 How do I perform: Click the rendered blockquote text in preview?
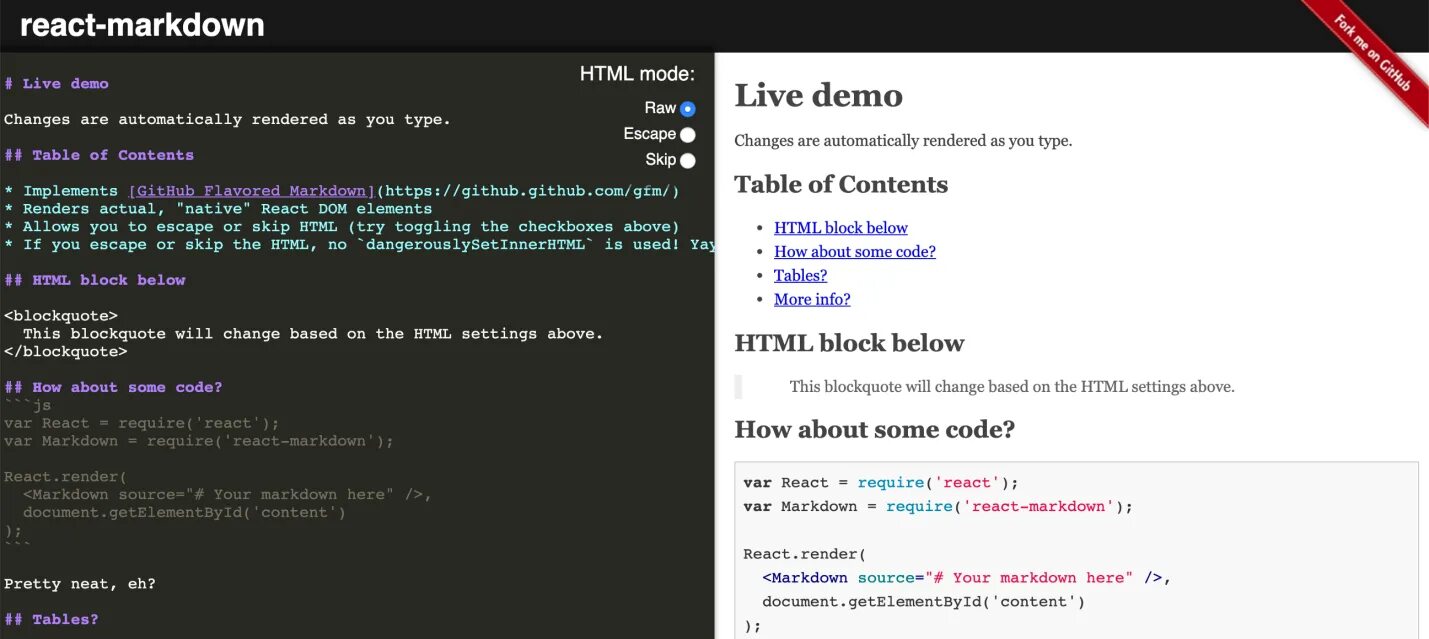(1012, 387)
